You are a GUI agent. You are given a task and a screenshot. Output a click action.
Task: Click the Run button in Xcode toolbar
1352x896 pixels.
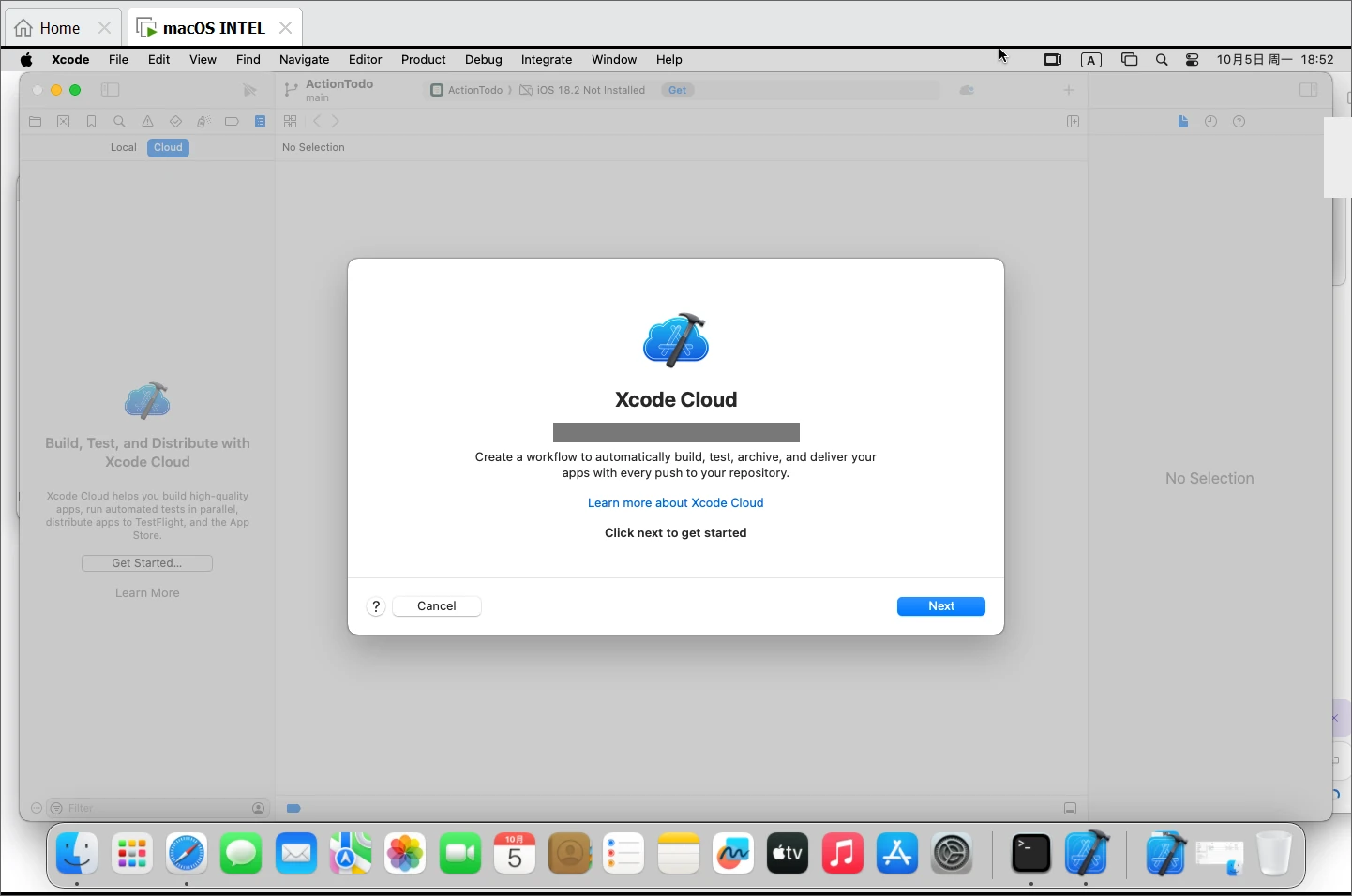coord(249,90)
